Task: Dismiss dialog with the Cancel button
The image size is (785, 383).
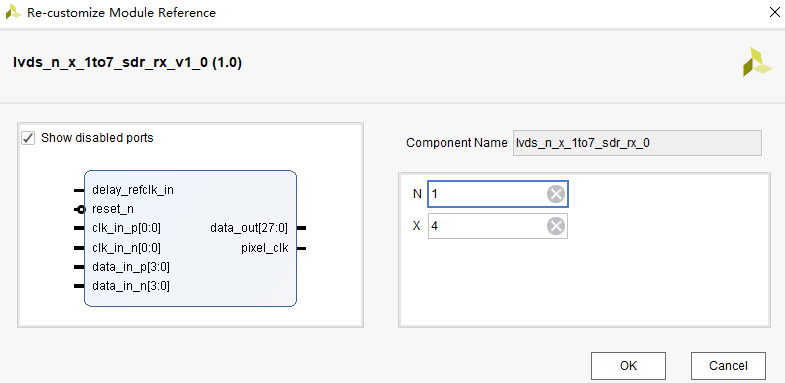Action: coord(728,366)
